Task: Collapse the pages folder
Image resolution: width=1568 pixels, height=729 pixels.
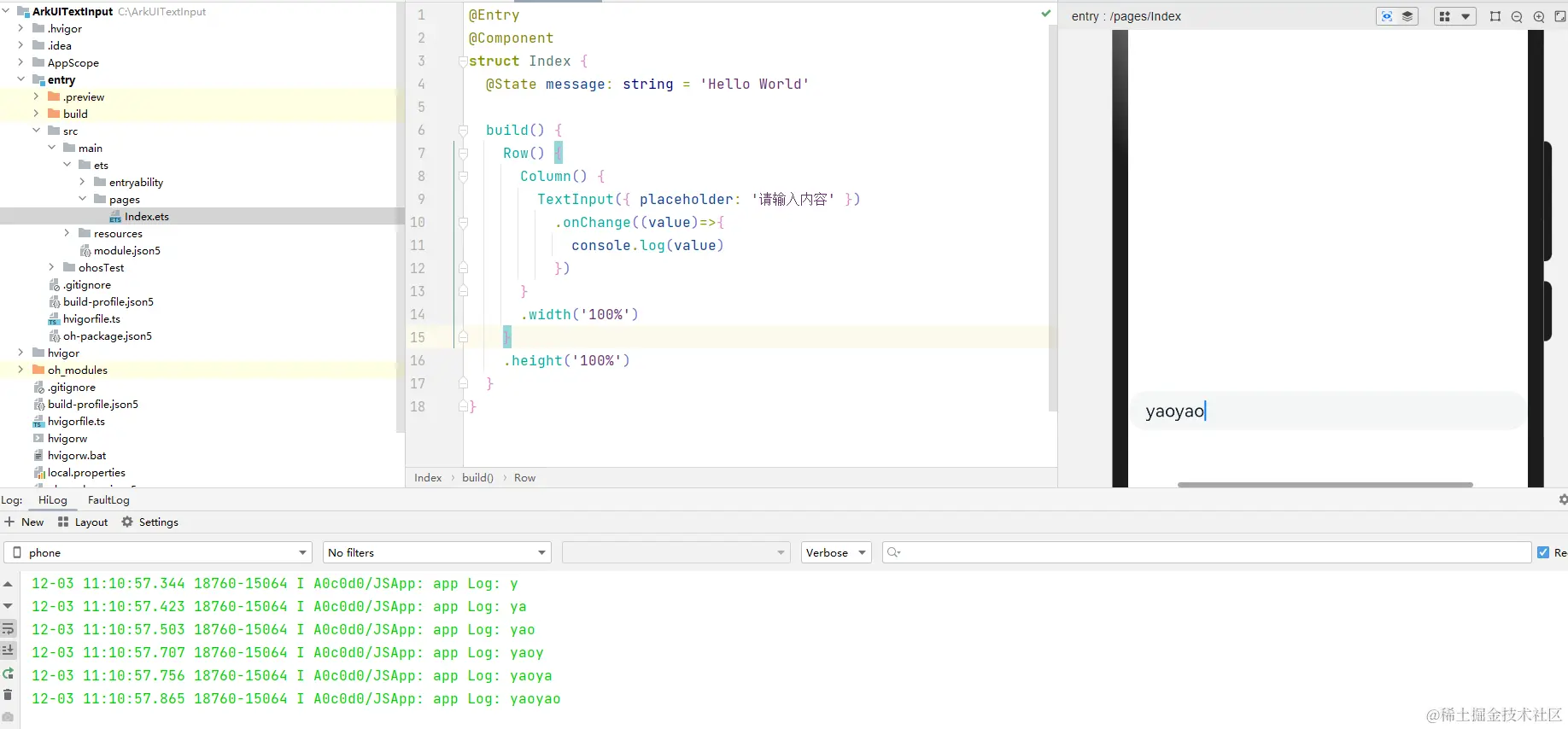Action: (82, 199)
